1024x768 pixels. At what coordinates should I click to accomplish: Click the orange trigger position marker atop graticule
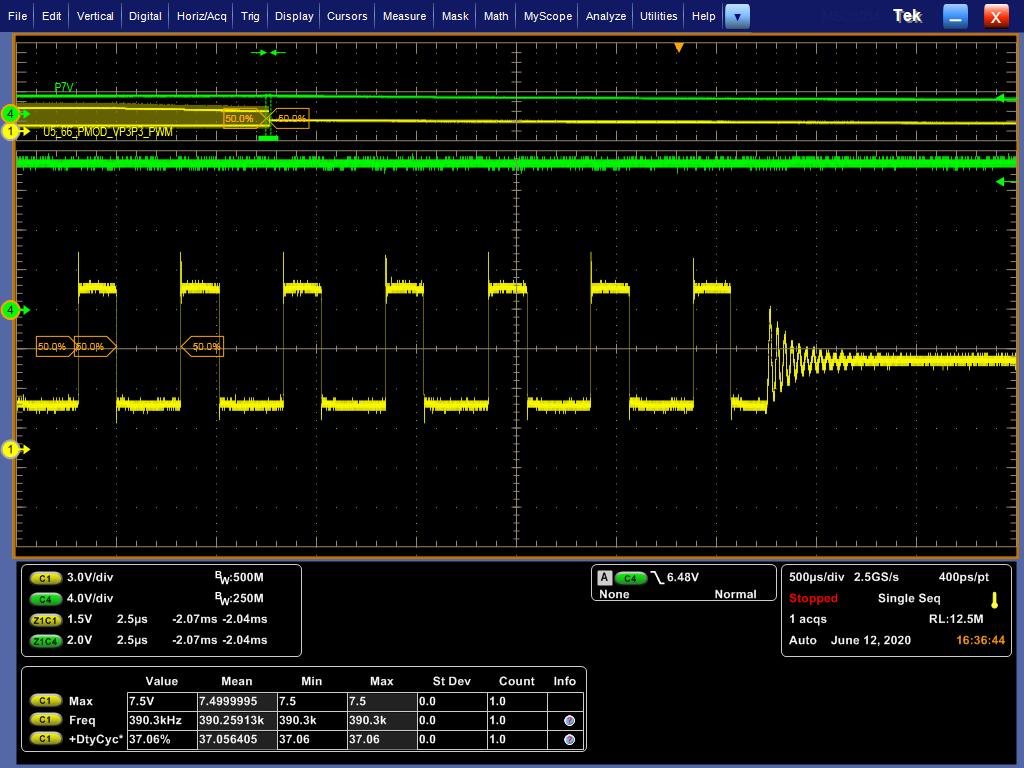[679, 48]
